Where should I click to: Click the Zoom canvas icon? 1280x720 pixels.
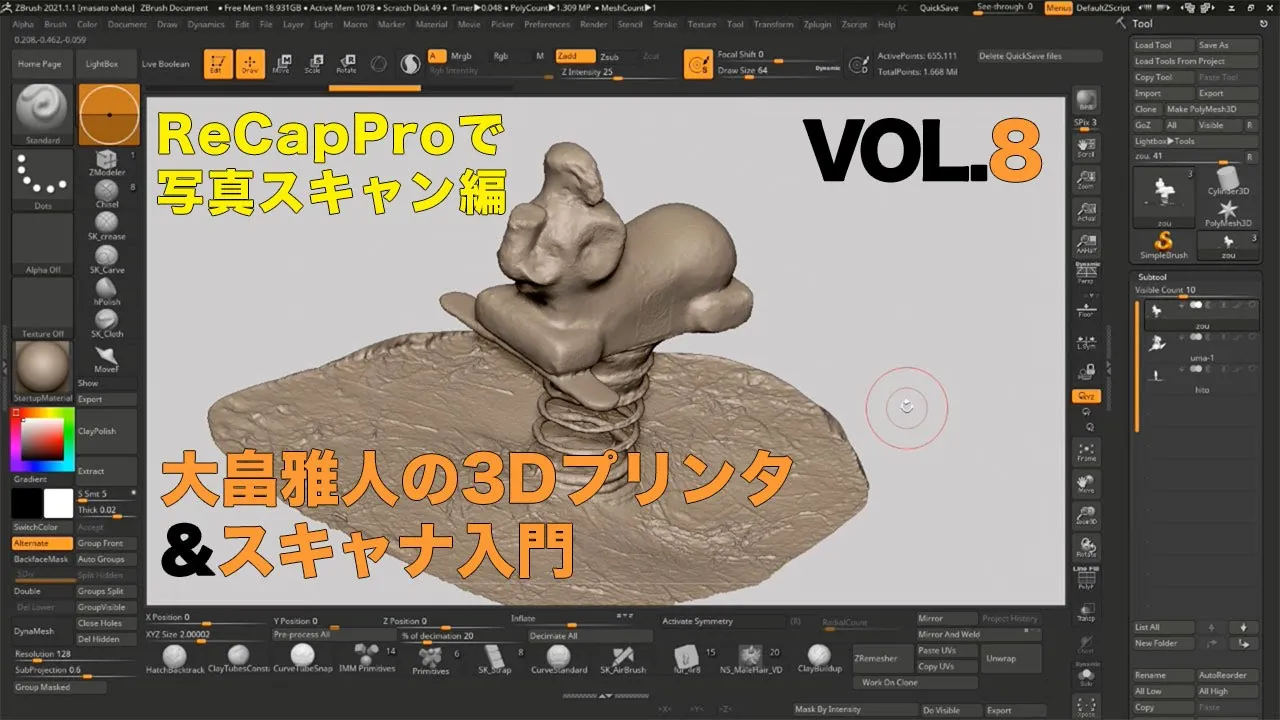pyautogui.click(x=1085, y=179)
